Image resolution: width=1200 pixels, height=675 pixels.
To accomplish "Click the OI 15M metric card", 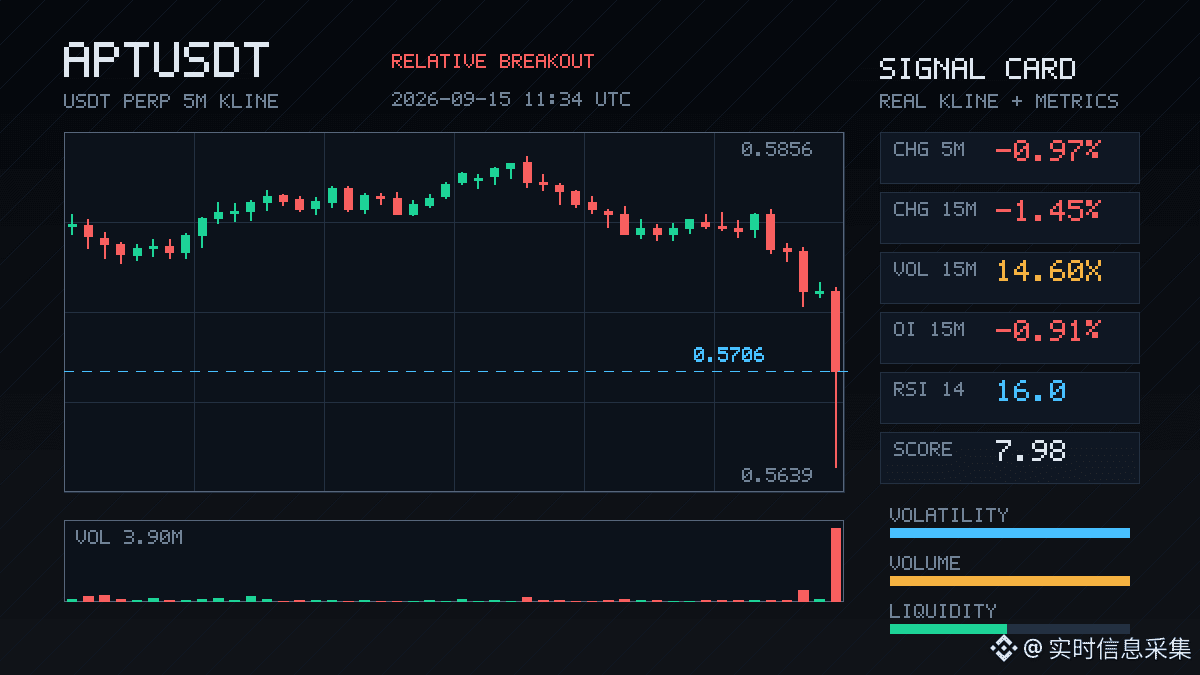I will 1009,338.
